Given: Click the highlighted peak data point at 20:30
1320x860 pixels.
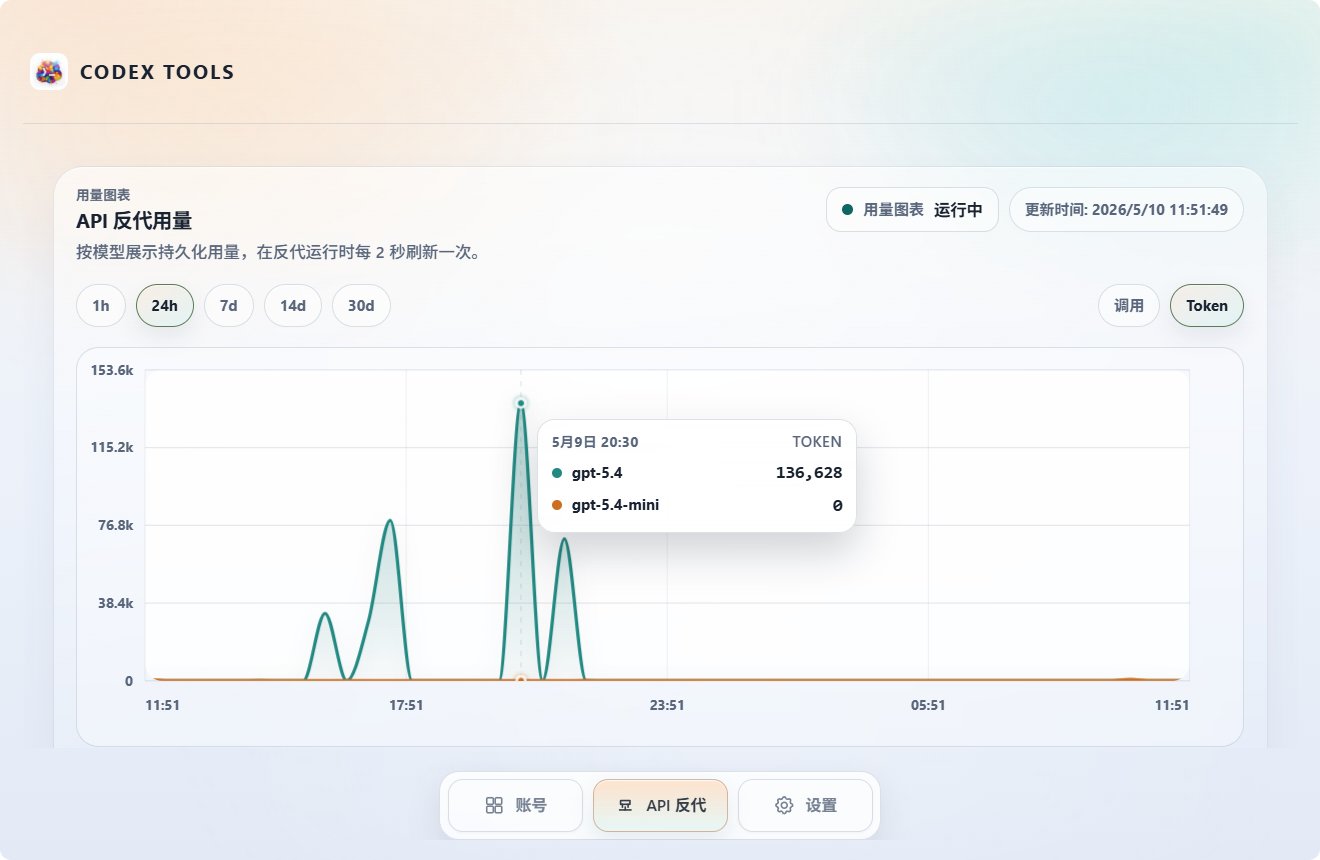Looking at the screenshot, I should [x=521, y=403].
